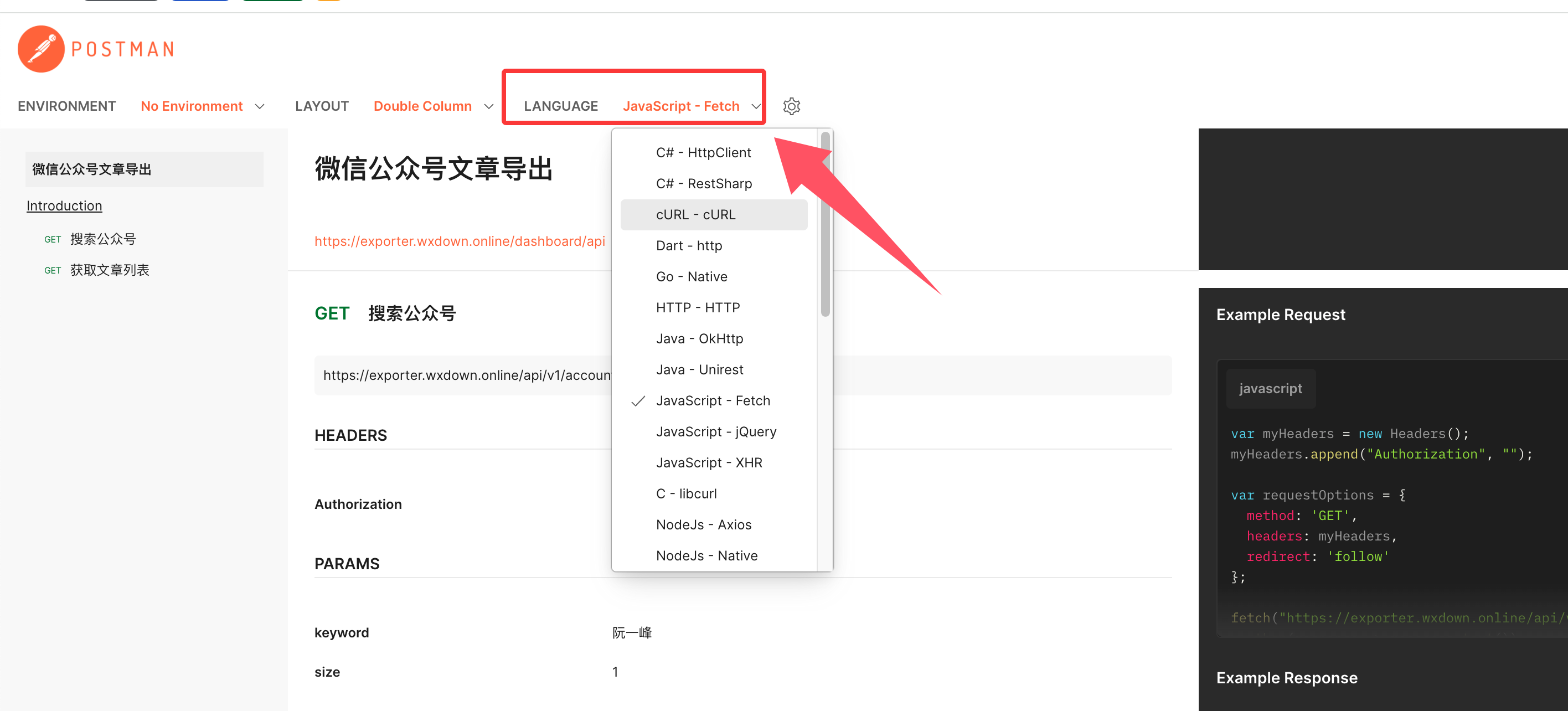Choose Dart - http option
The width and height of the screenshot is (1568, 711).
tap(688, 246)
